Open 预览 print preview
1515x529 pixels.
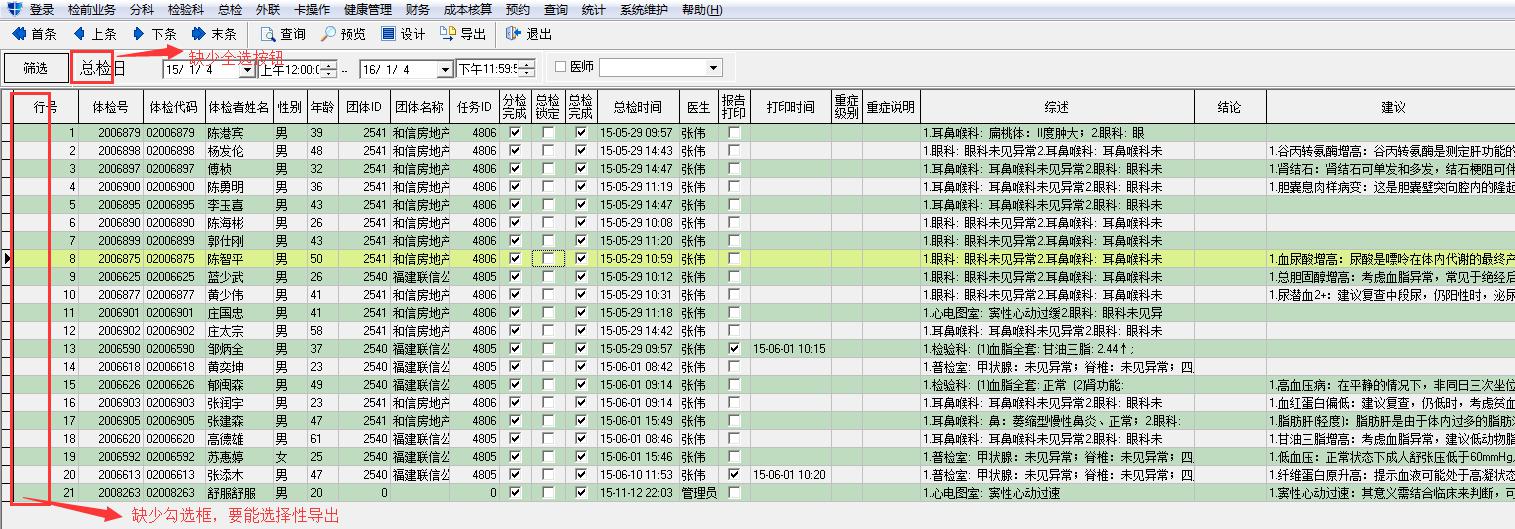(x=328, y=34)
